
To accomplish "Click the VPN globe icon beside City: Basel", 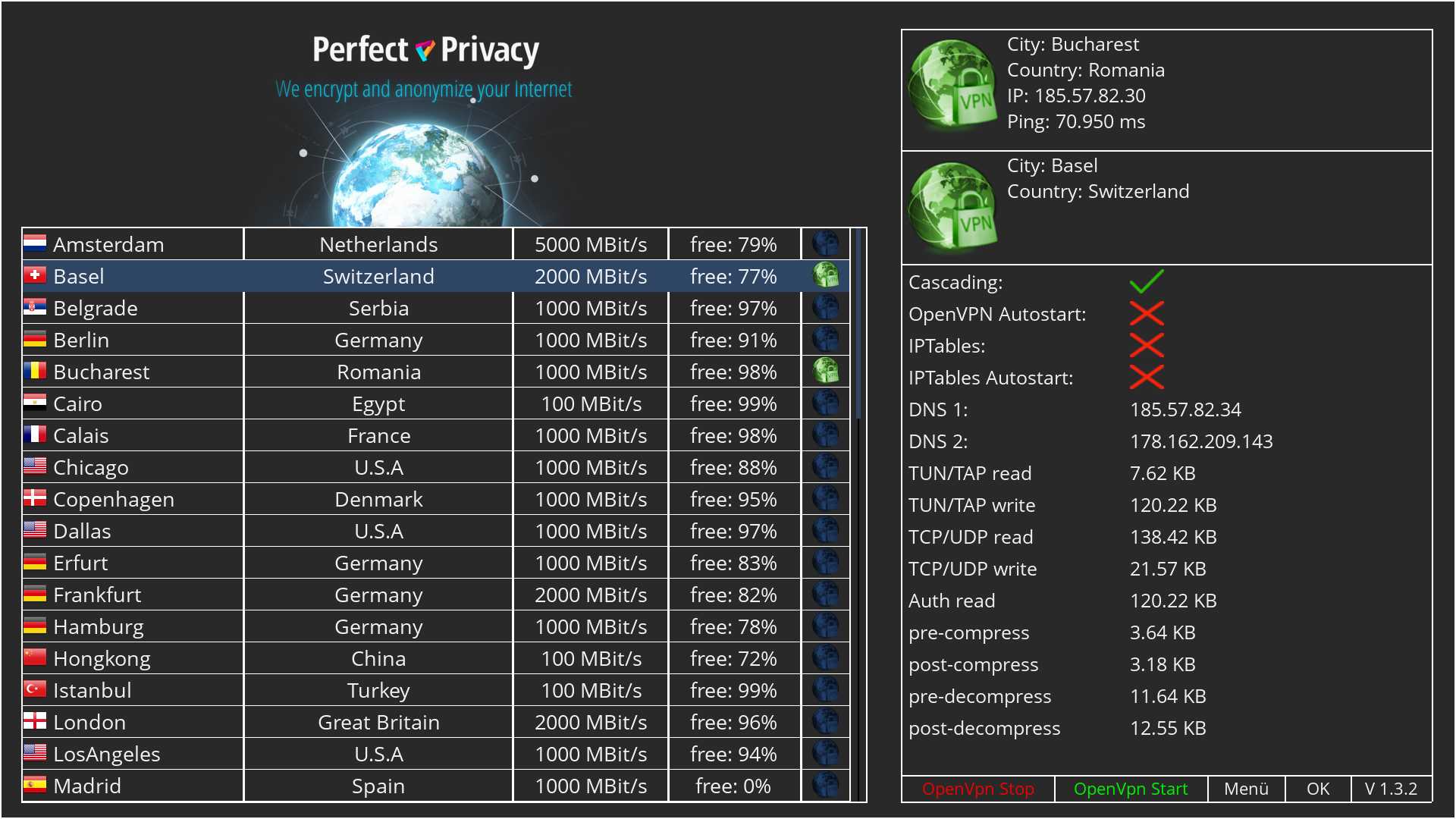I will point(953,206).
